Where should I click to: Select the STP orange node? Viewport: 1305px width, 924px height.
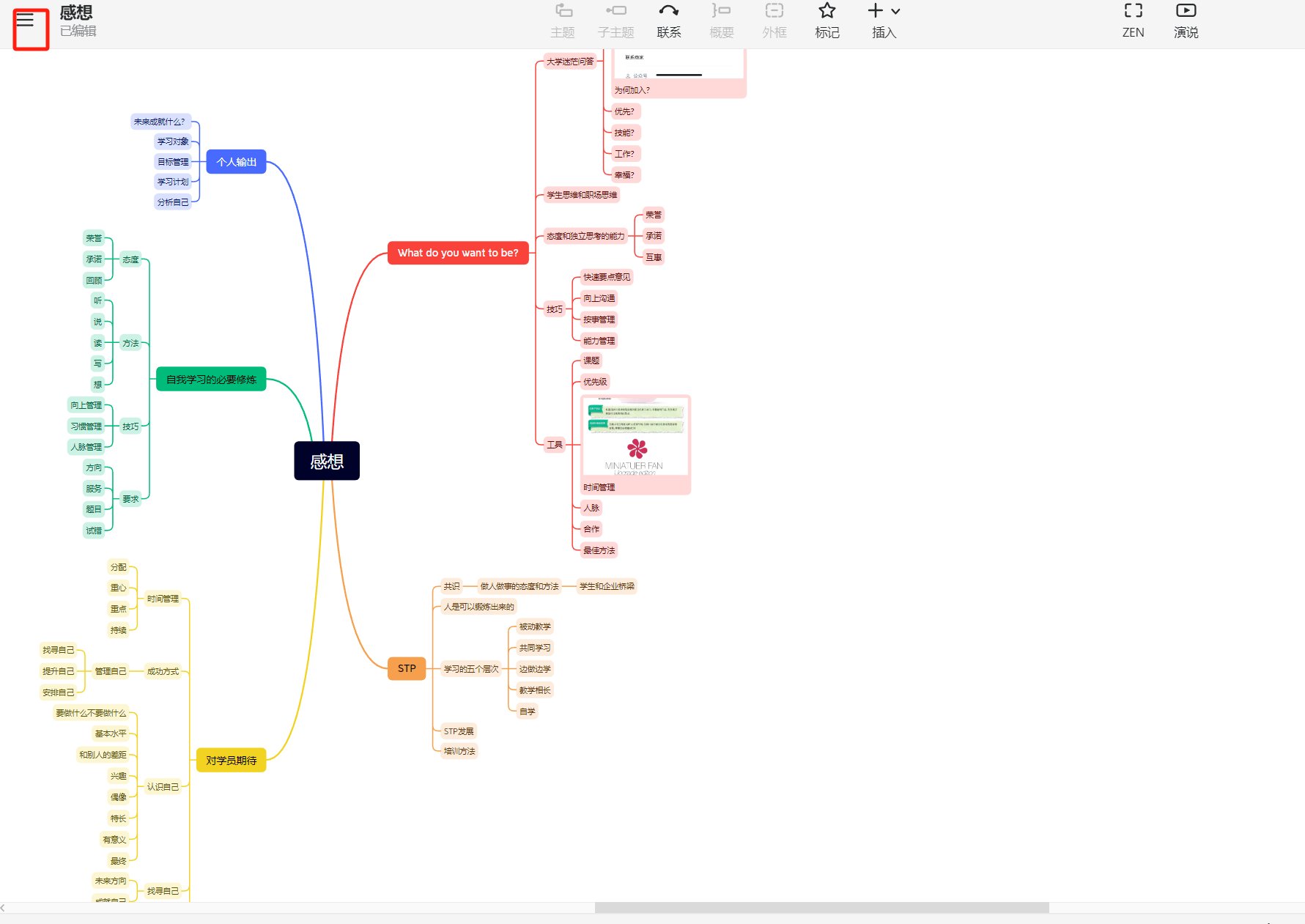coord(407,668)
